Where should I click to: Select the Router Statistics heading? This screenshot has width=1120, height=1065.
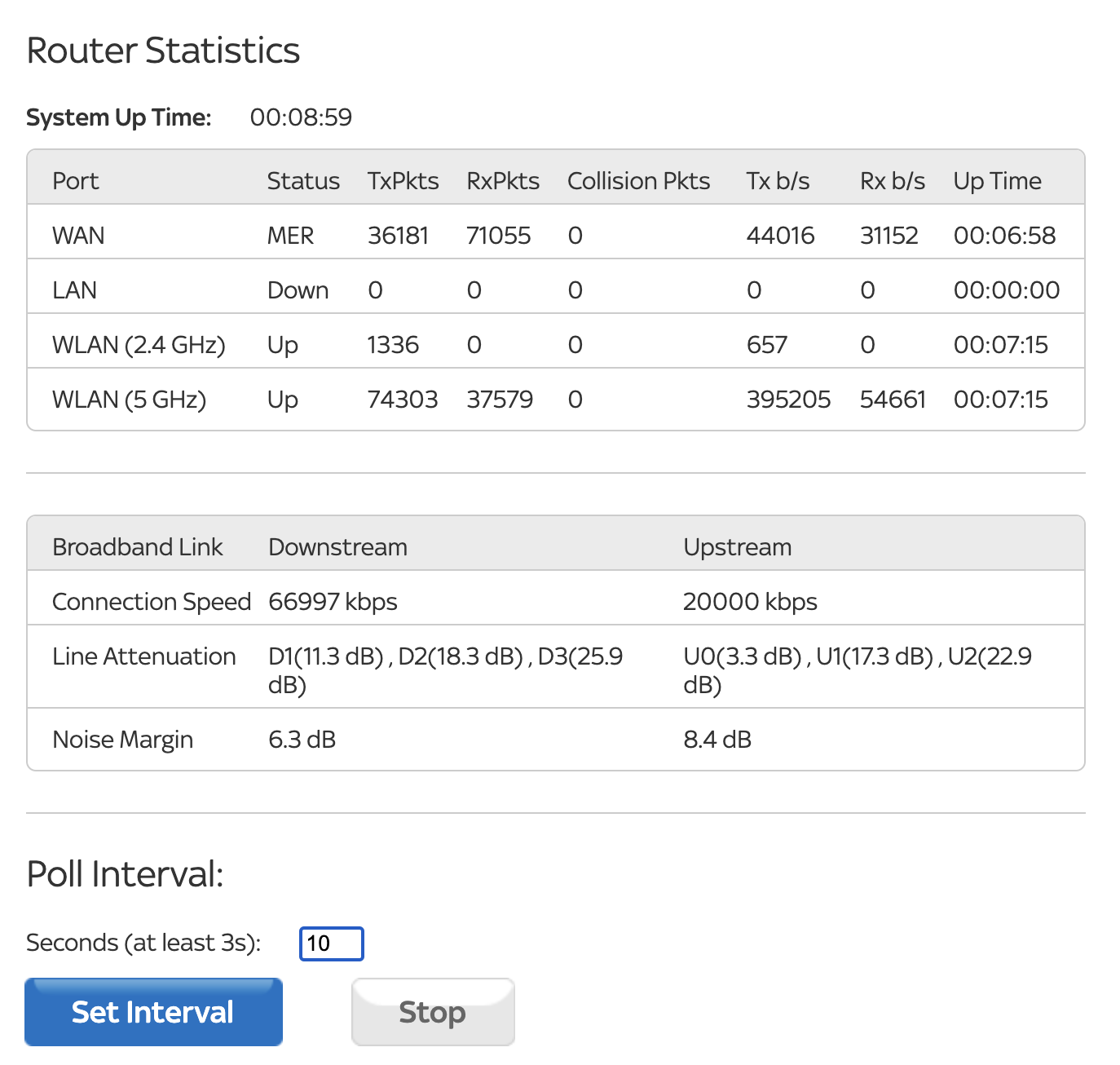163,51
